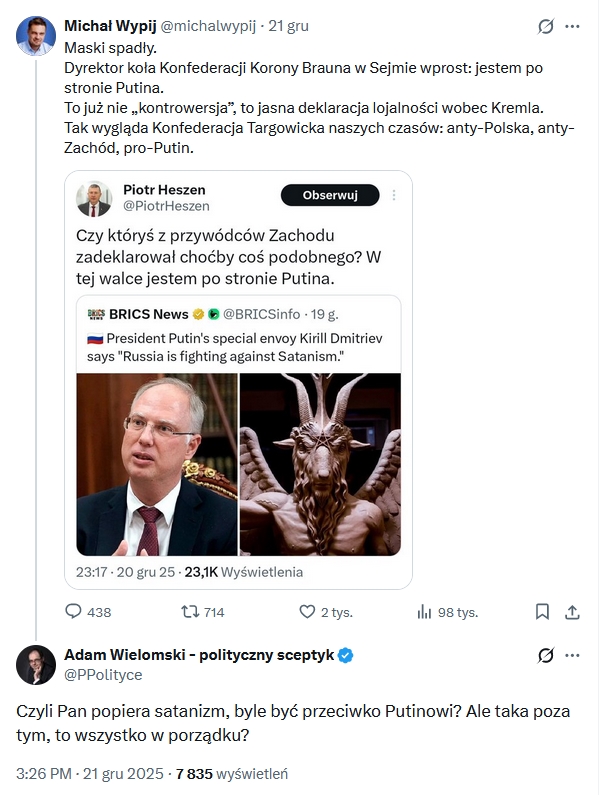This screenshot has height=795, width=600.
Task: Open the @PPolityce handle link
Action: 103,674
